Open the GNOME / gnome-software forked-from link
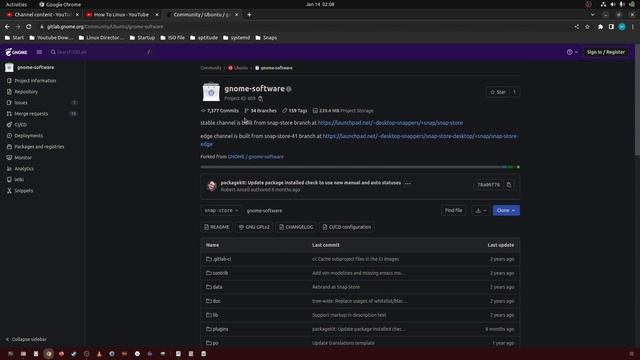This screenshot has width=640, height=360. tap(256, 157)
